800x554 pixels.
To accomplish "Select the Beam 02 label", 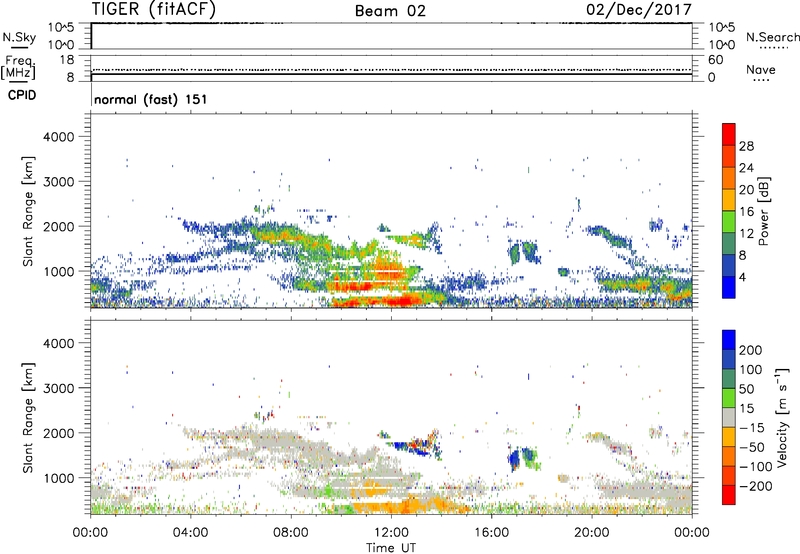I will (390, 11).
